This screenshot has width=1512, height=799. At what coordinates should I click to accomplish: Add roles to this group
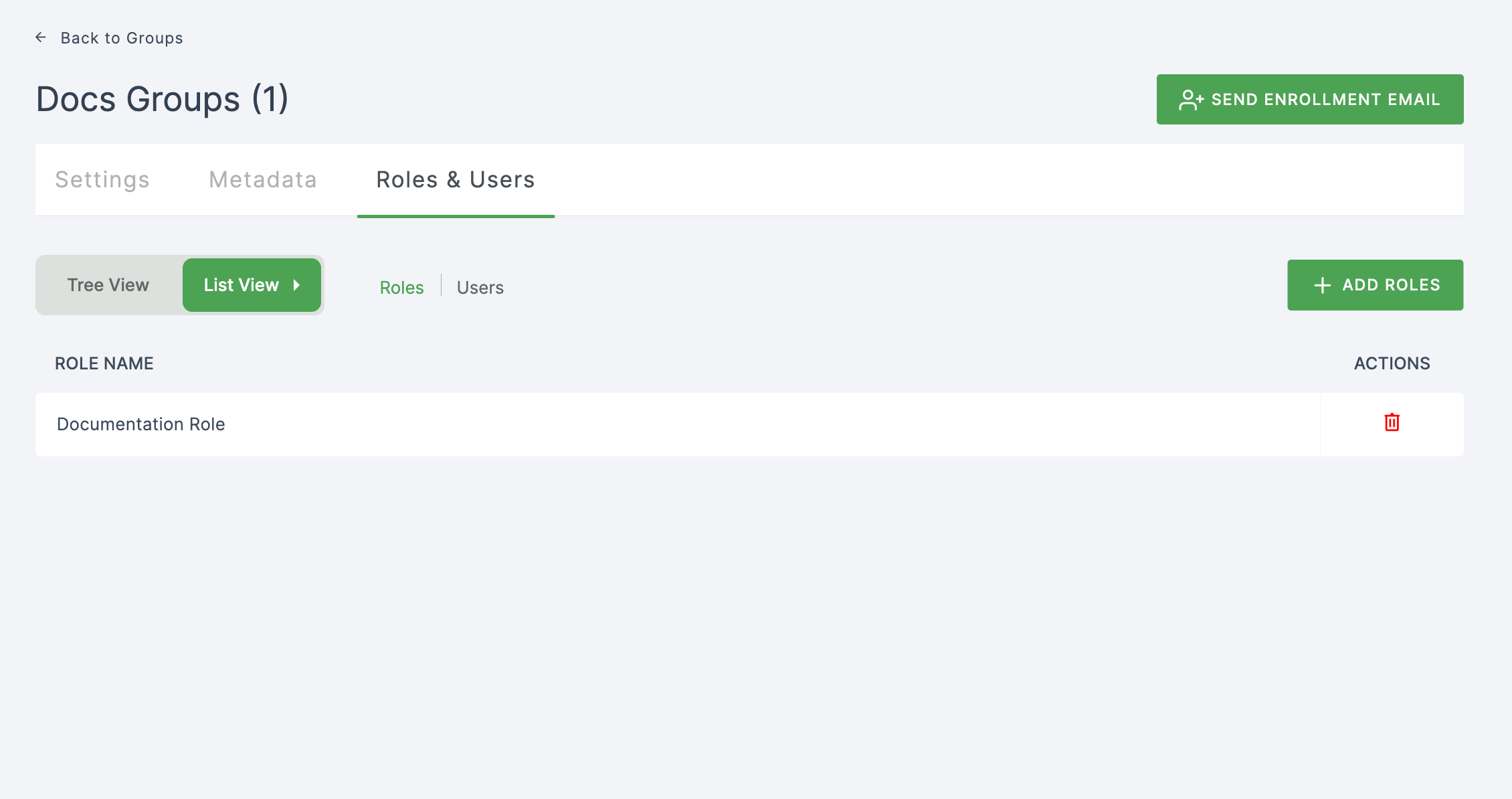coord(1375,285)
